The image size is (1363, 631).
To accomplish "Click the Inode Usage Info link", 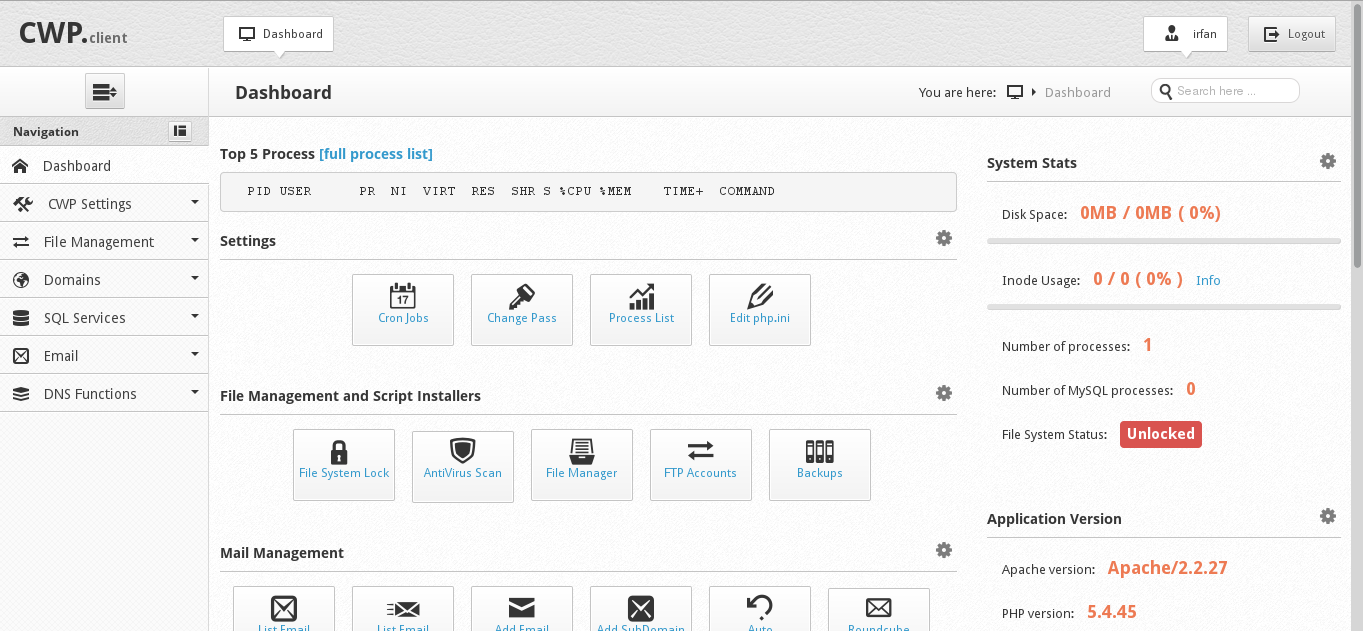I will 1208,280.
